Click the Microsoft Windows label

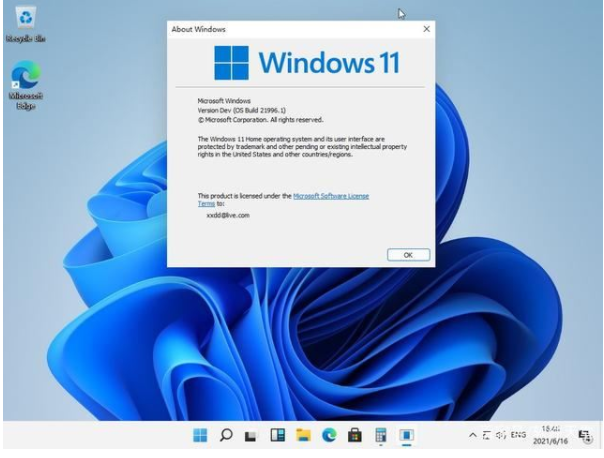pyautogui.click(x=224, y=101)
